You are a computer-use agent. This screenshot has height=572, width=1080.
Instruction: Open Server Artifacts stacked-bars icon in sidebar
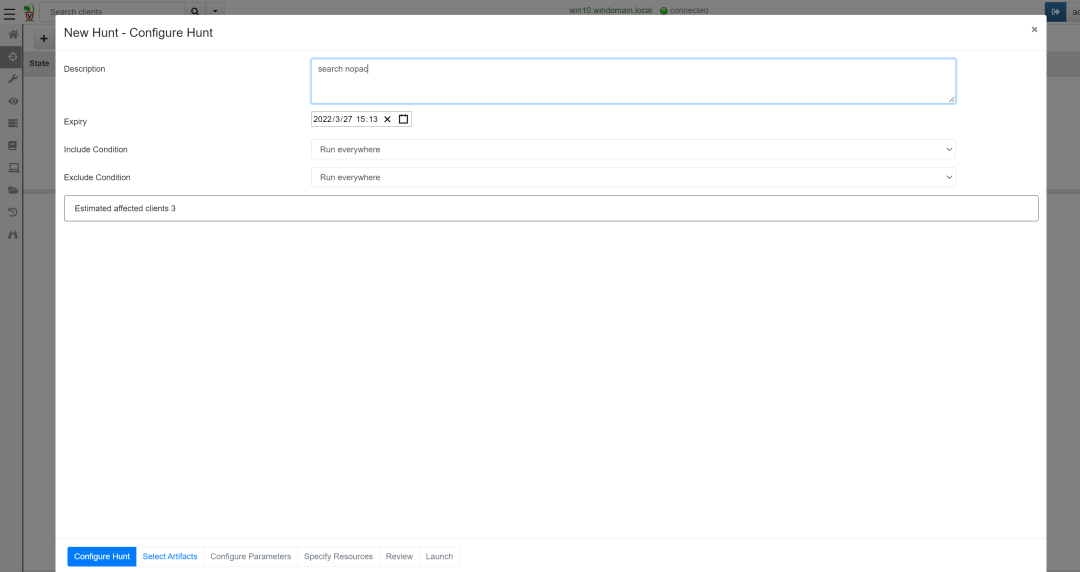pos(12,123)
